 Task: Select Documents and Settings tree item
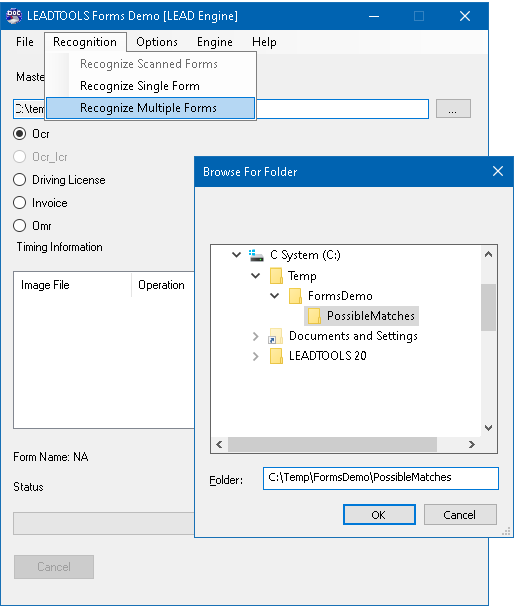point(353,336)
